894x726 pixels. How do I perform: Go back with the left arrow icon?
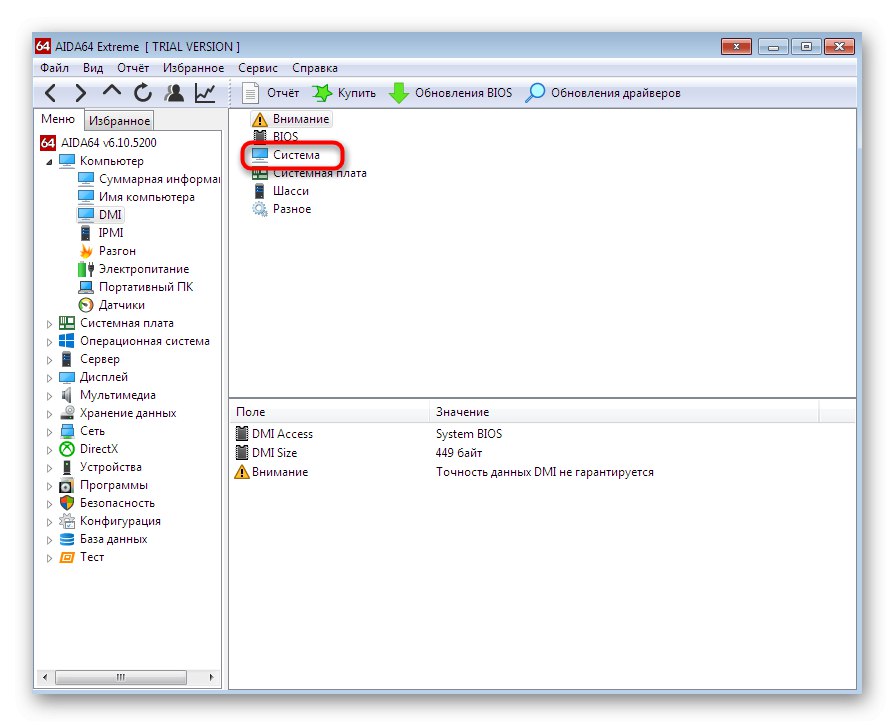[x=51, y=92]
